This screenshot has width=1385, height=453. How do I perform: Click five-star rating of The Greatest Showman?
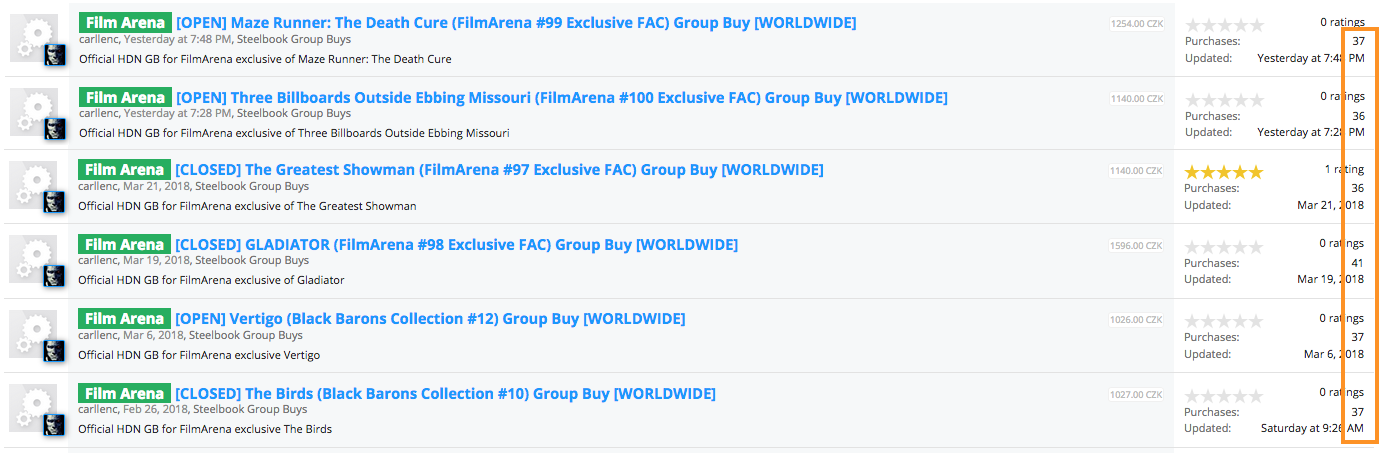click(x=1224, y=172)
